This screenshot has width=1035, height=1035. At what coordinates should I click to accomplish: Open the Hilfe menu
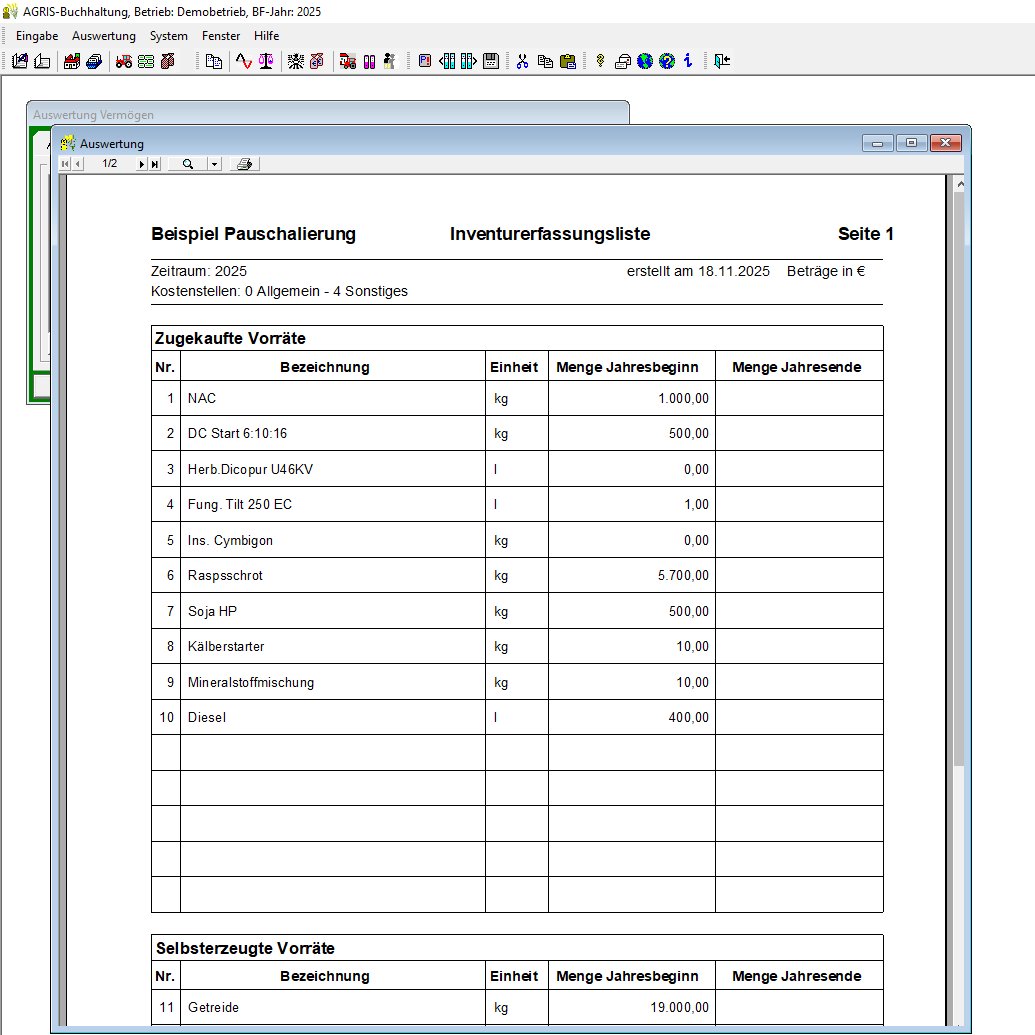click(x=266, y=36)
